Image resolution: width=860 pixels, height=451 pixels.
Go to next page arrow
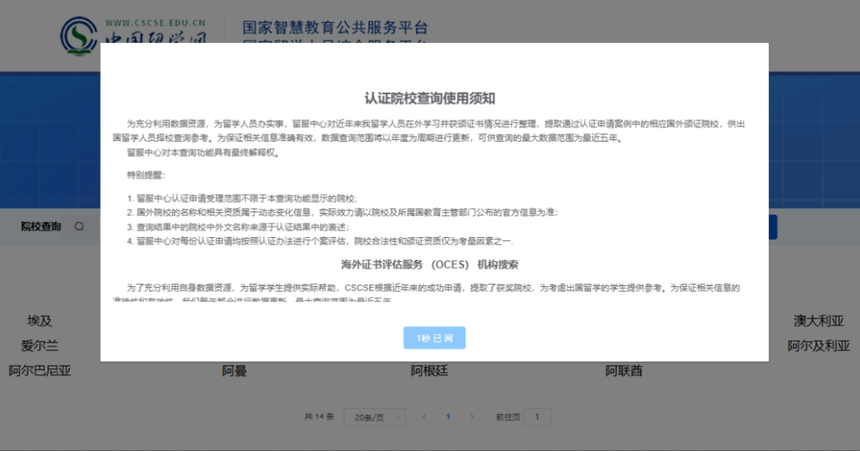pos(472,417)
